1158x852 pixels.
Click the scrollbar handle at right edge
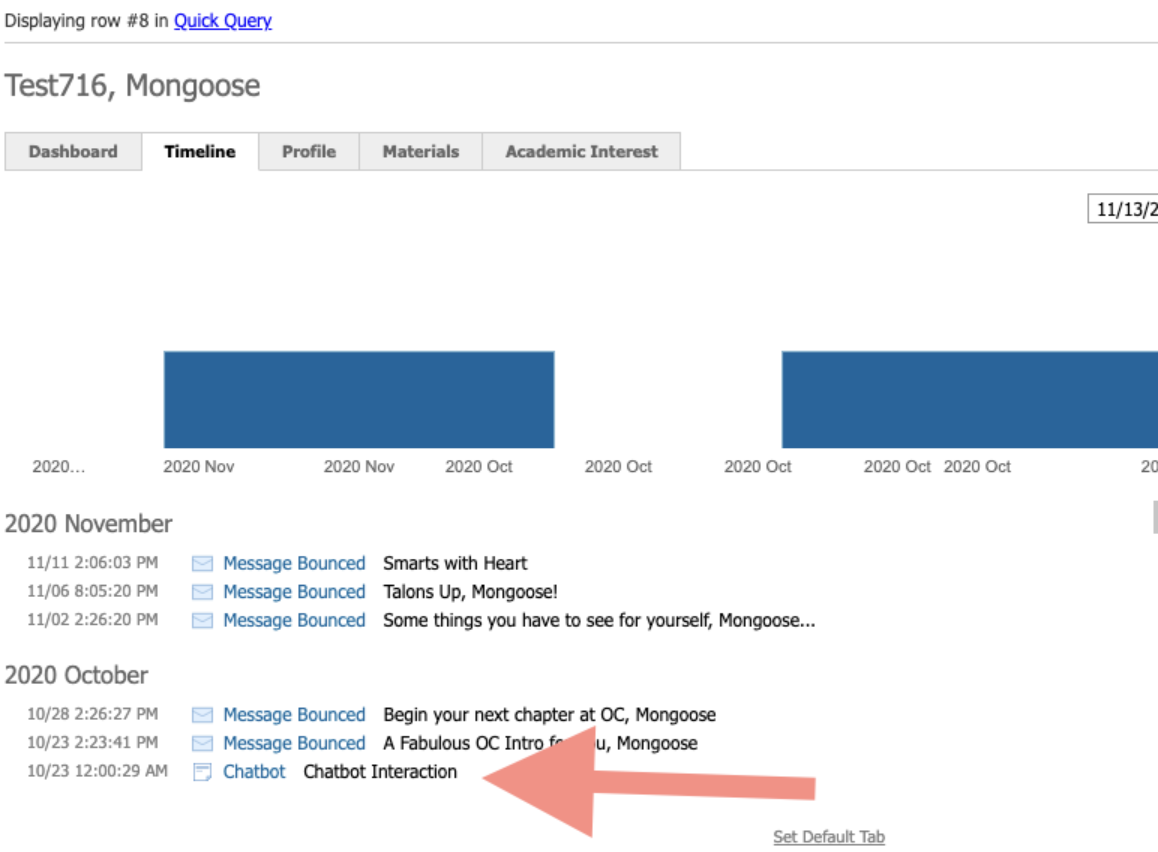1154,517
